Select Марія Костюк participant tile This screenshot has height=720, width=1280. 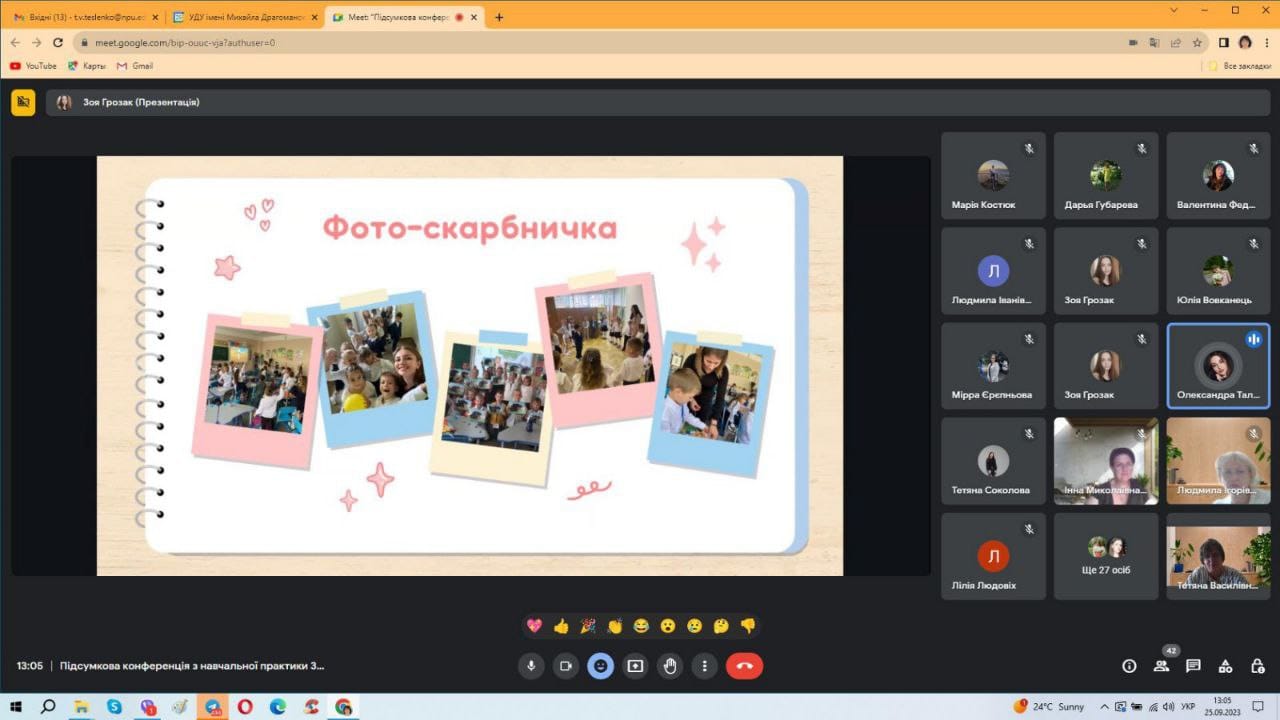point(993,176)
